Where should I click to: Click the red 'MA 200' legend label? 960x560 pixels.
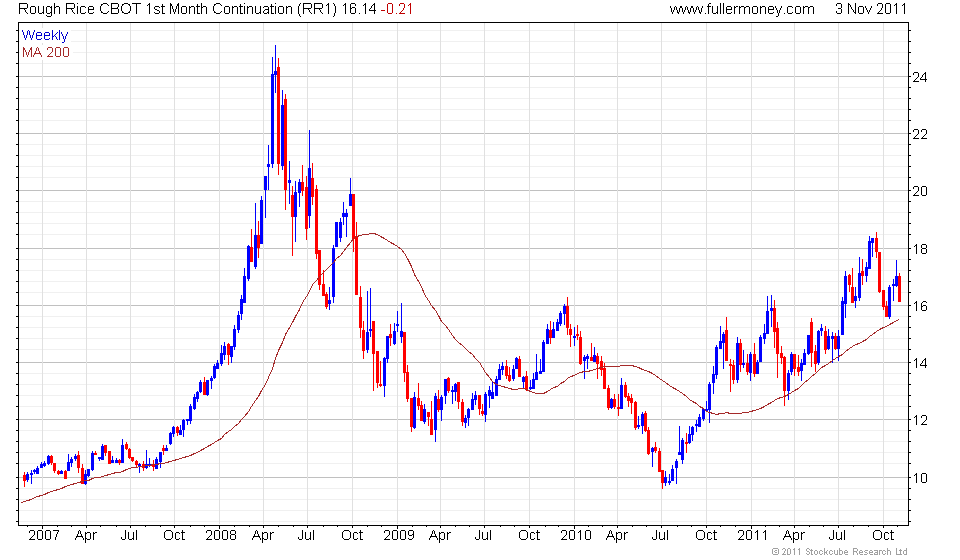coord(46,53)
